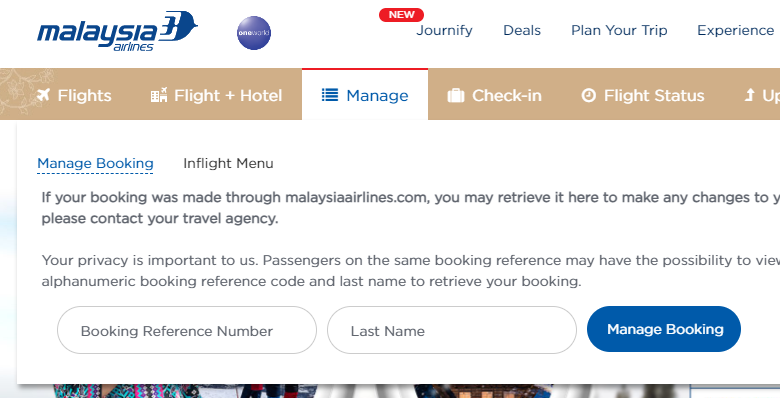
Task: Switch to the Flight + Hotel tab
Action: 216,95
